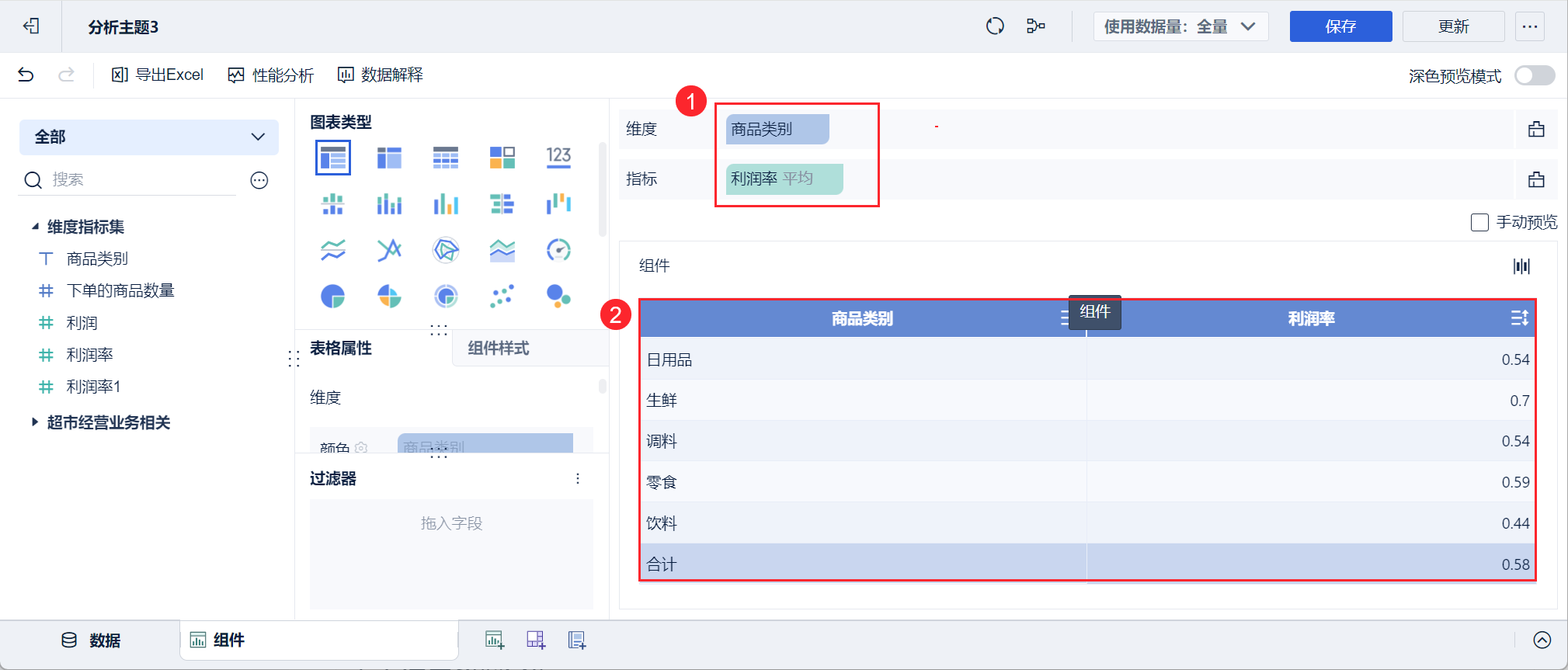Select the cross table chart type icon
The image size is (1568, 670).
click(x=389, y=158)
